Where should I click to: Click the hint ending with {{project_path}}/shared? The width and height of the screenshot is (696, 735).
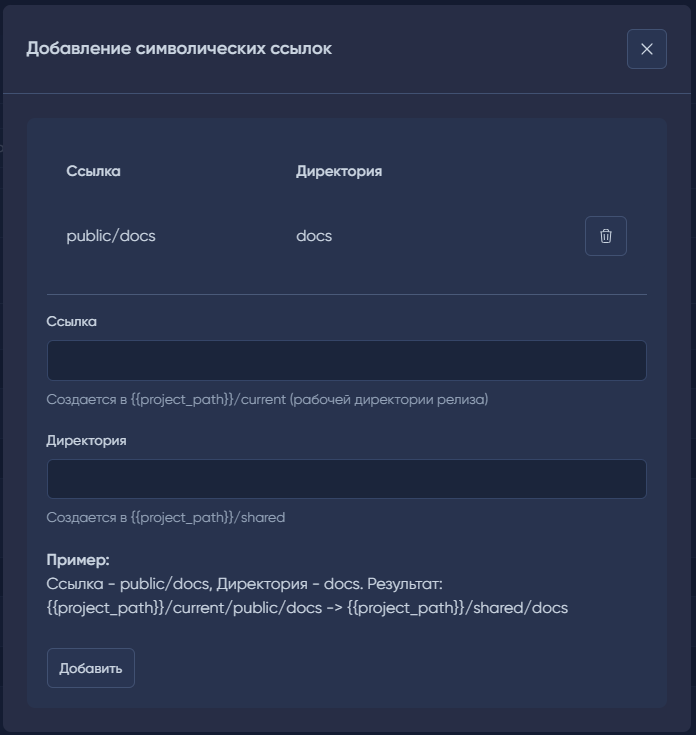166,517
